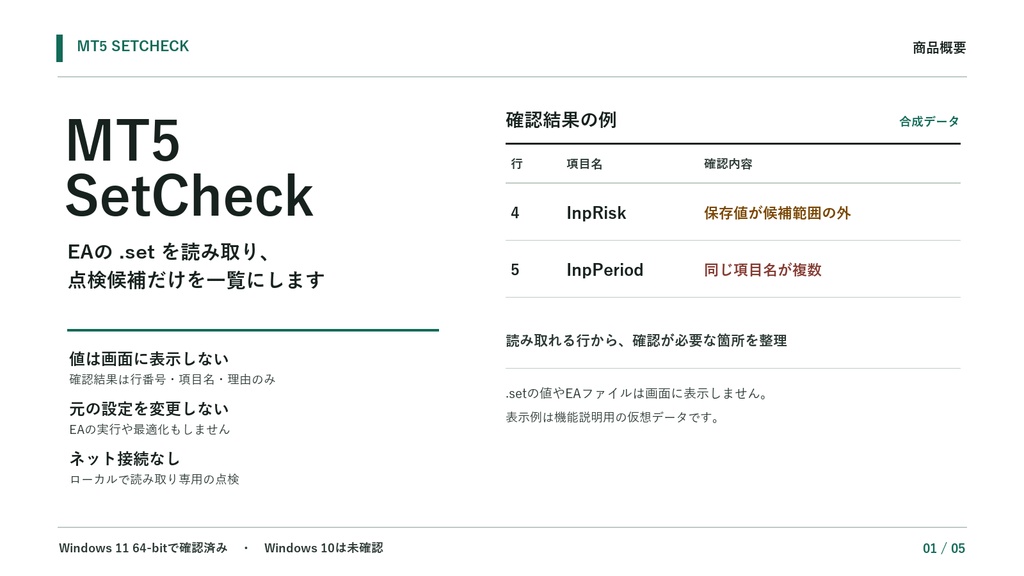Click the 項目名 column header

584,164
